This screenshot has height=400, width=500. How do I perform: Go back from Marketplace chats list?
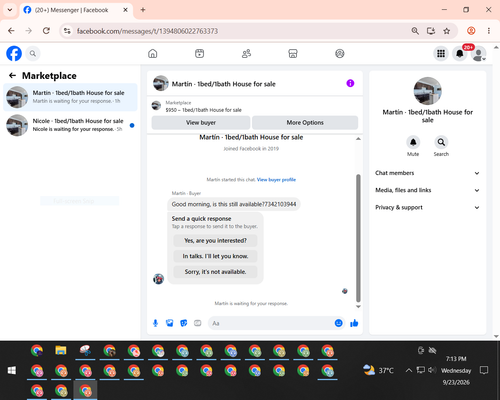12,76
